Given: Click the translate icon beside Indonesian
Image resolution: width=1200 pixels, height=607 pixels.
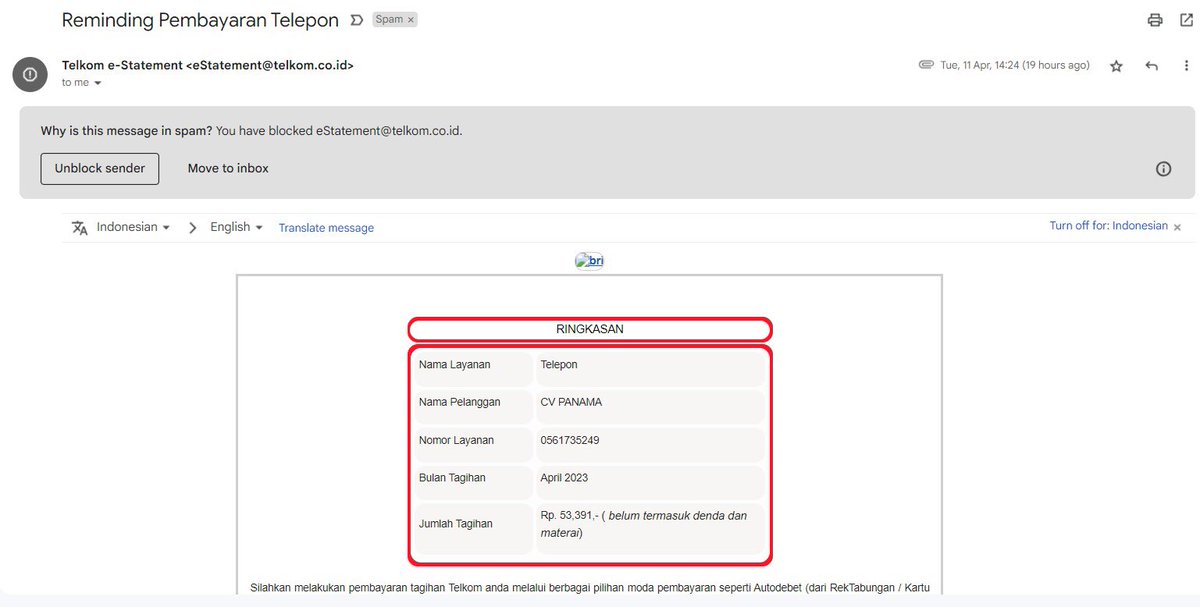Looking at the screenshot, I should pyautogui.click(x=80, y=227).
